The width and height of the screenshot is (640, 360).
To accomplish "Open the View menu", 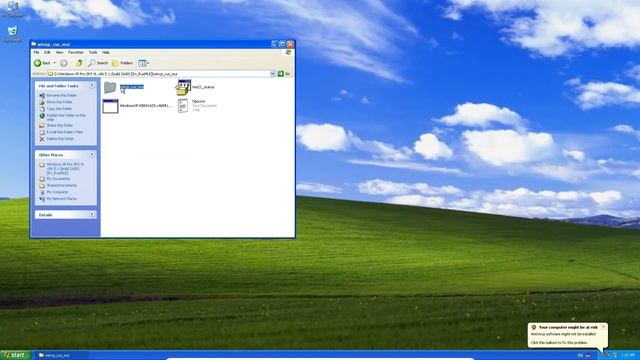I will point(59,52).
